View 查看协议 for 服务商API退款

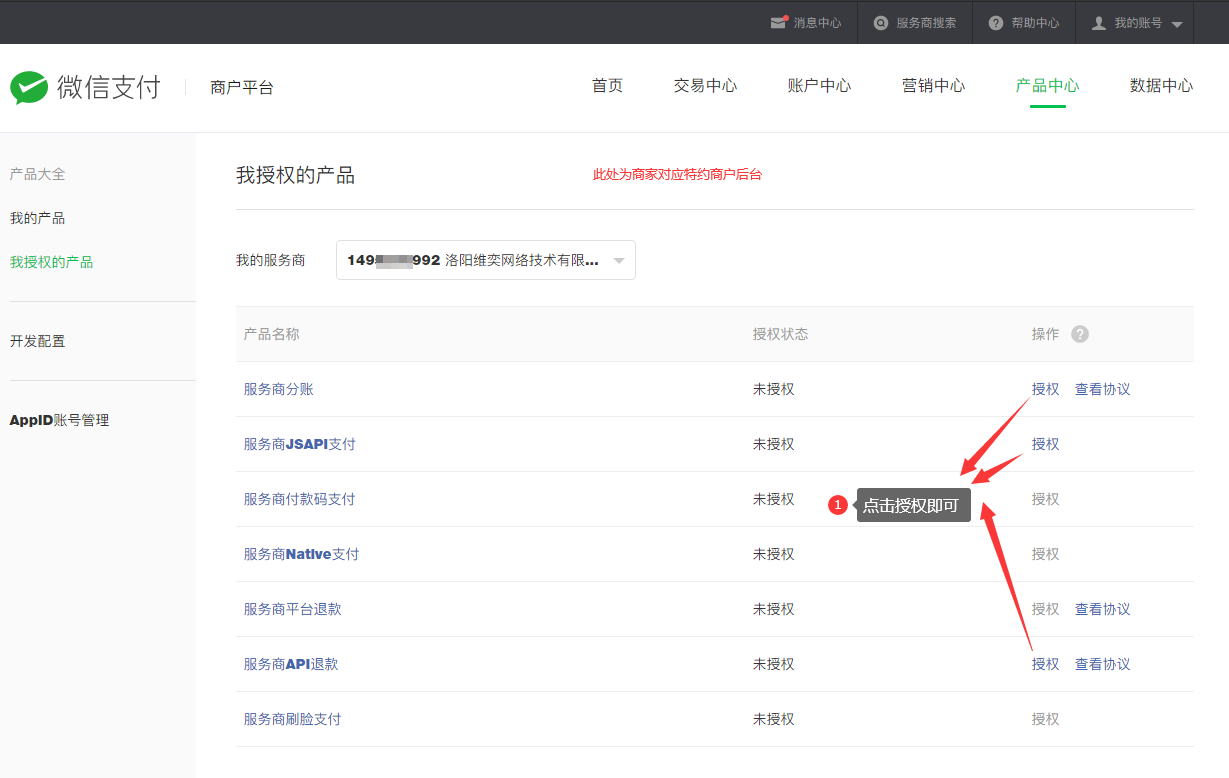pos(1102,664)
